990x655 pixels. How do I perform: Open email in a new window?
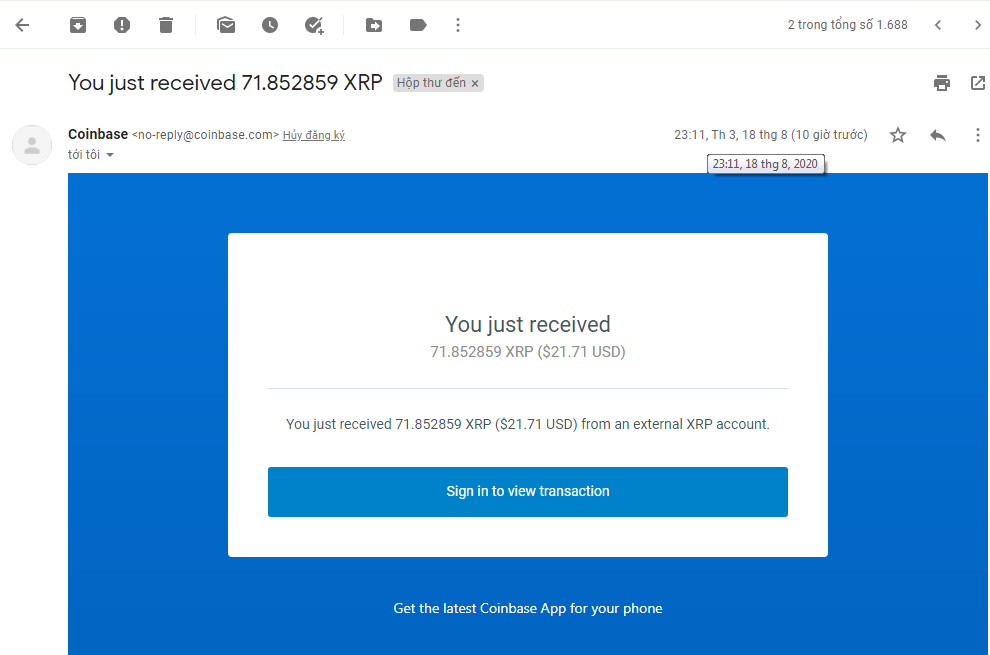(x=978, y=83)
